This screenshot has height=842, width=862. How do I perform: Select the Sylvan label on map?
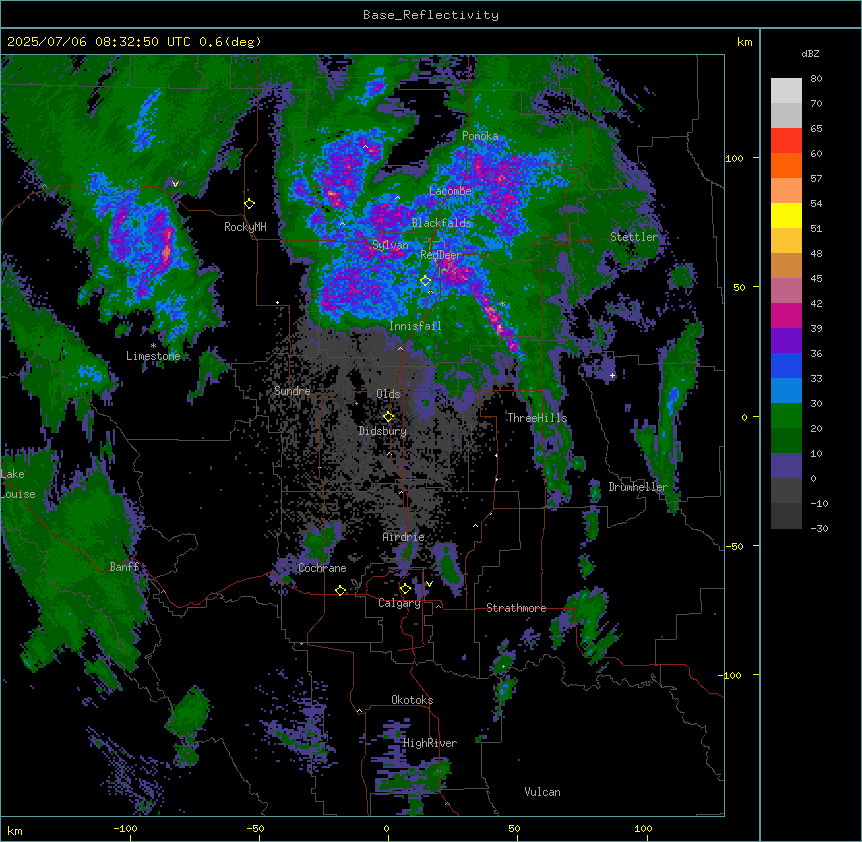tap(390, 245)
